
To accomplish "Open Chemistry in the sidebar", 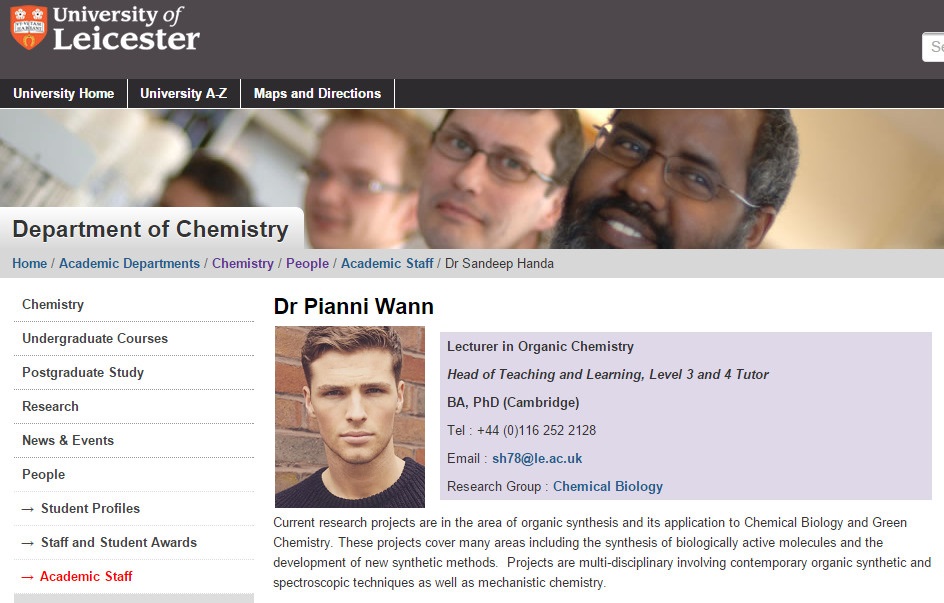I will pyautogui.click(x=53, y=304).
